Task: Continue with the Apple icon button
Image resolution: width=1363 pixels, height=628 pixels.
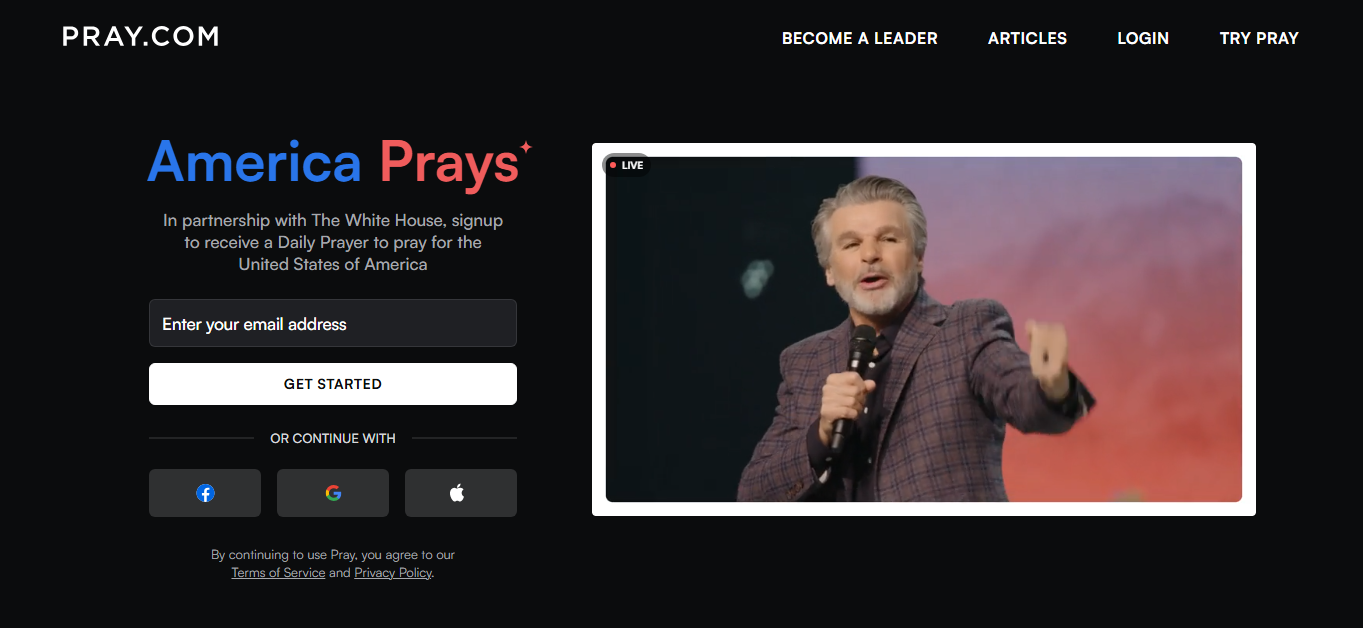Action: [x=461, y=493]
